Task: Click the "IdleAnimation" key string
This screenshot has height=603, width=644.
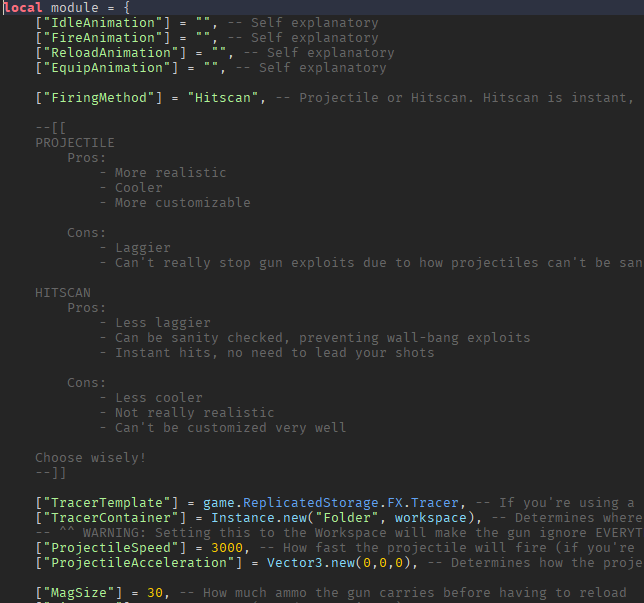Action: 102,23
